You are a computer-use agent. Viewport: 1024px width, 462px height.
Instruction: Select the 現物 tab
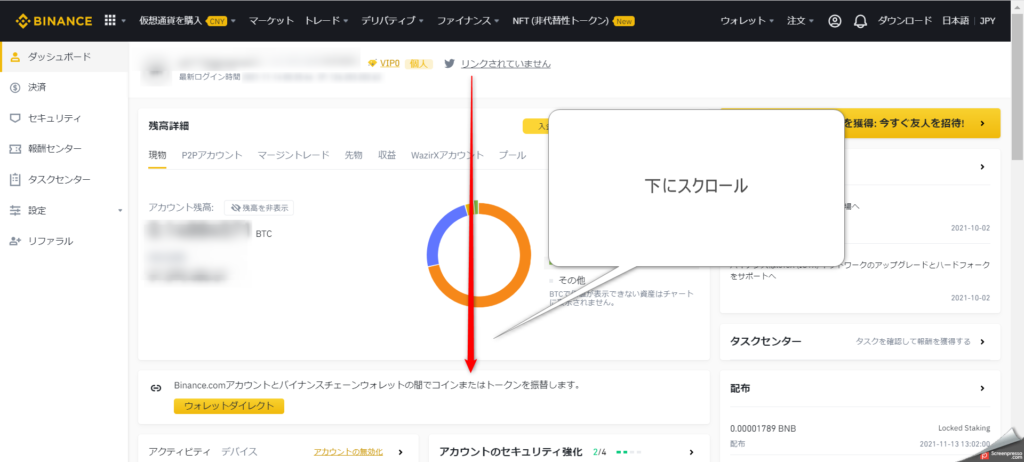pyautogui.click(x=157, y=156)
